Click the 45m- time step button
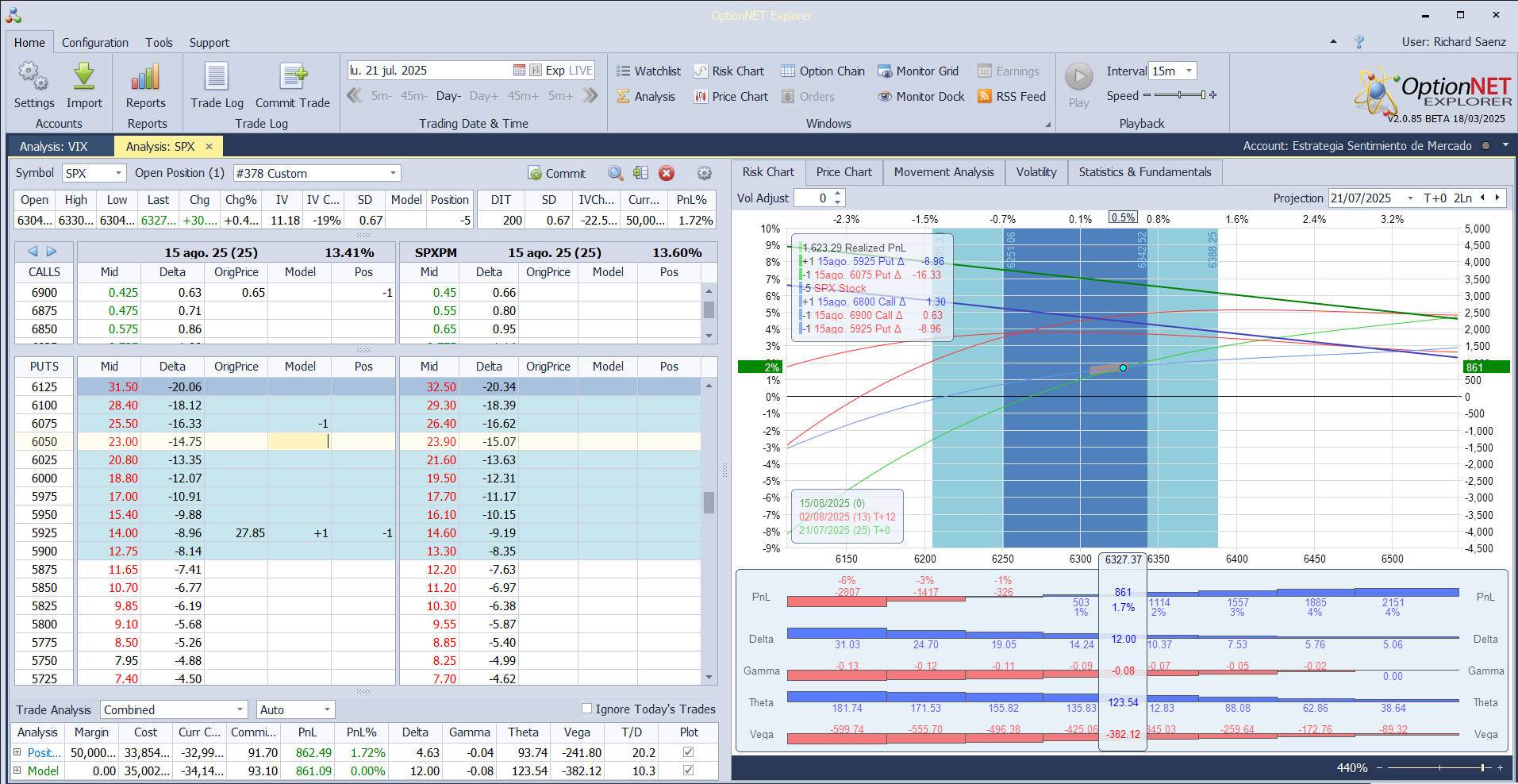The width and height of the screenshot is (1518, 784). click(413, 96)
